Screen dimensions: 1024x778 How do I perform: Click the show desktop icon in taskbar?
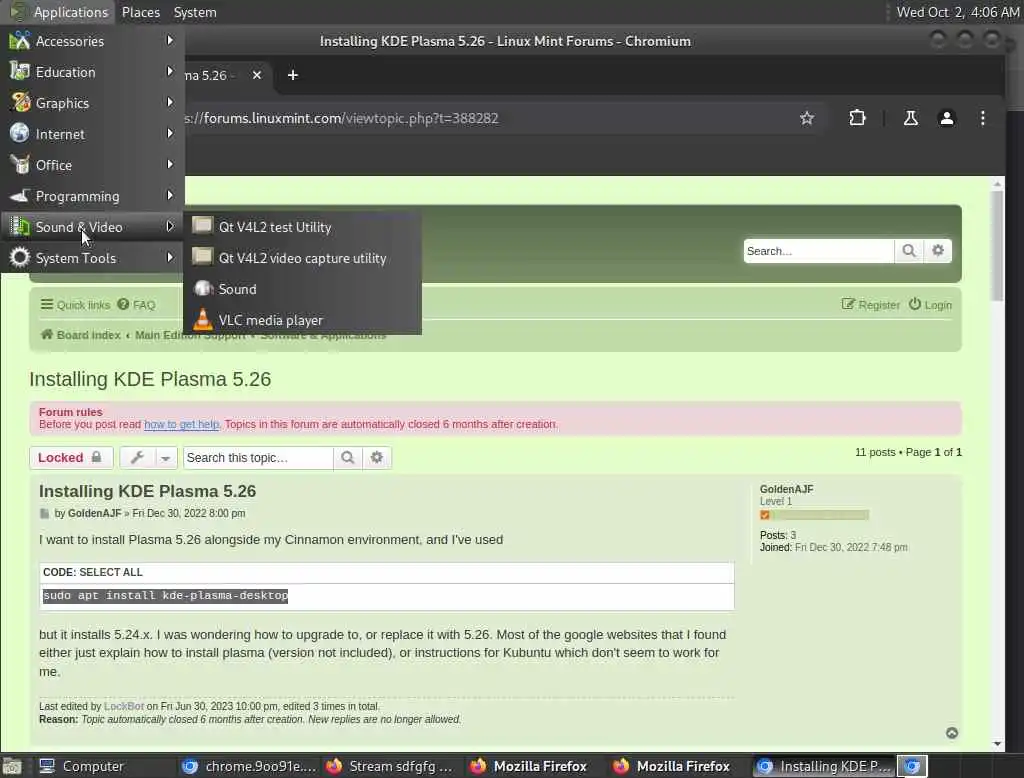coord(12,766)
